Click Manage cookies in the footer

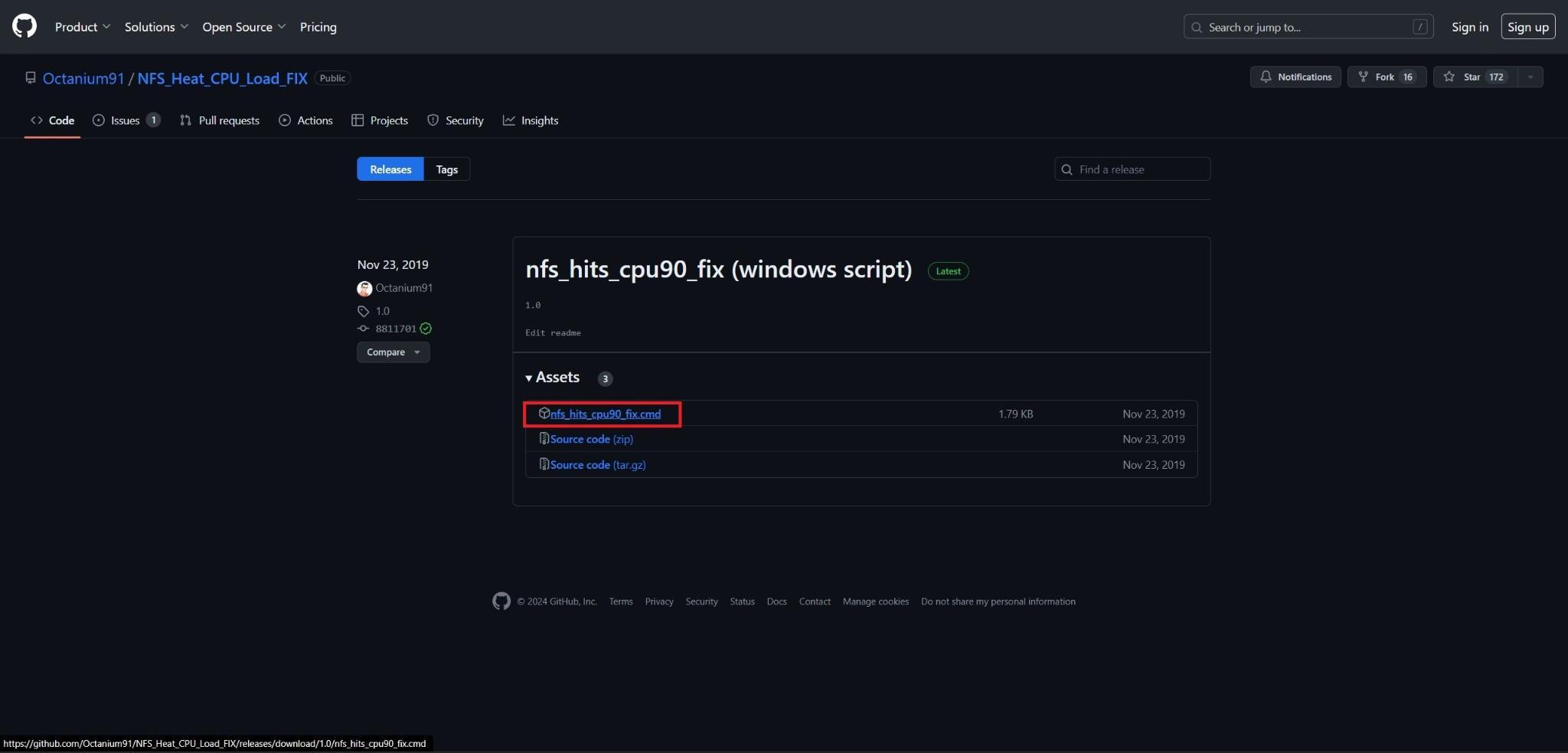(x=876, y=602)
